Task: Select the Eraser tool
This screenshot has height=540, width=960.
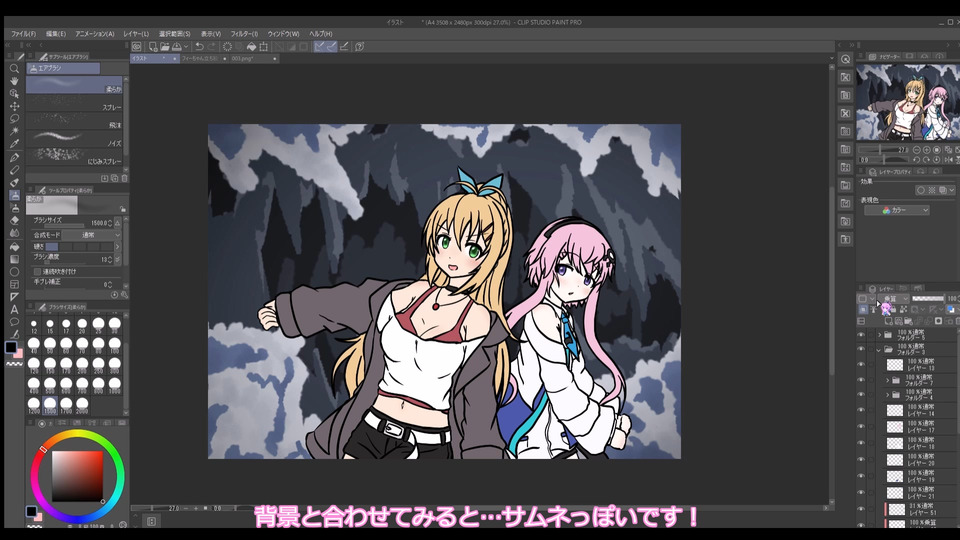Action: (14, 220)
